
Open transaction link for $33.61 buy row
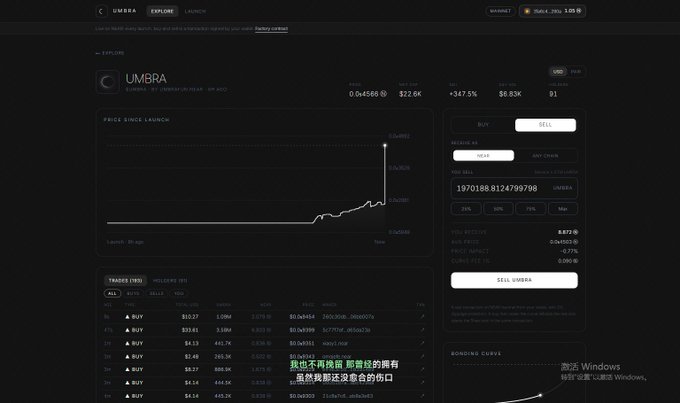pos(422,330)
